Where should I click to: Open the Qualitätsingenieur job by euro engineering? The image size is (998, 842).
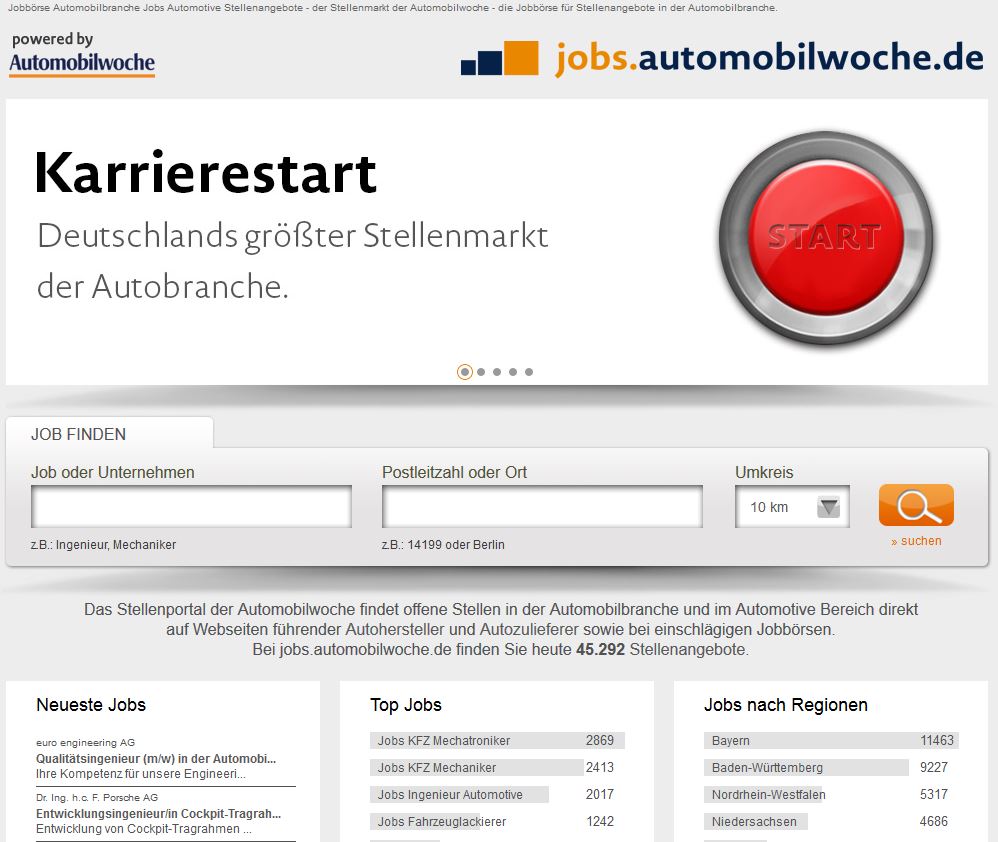(156, 759)
